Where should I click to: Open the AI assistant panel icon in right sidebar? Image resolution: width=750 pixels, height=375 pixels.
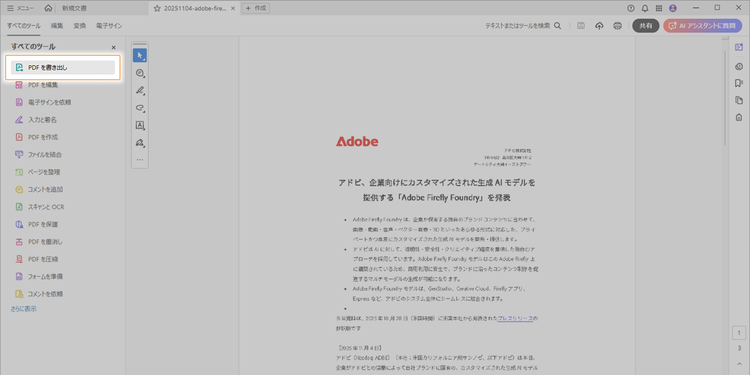pos(739,47)
